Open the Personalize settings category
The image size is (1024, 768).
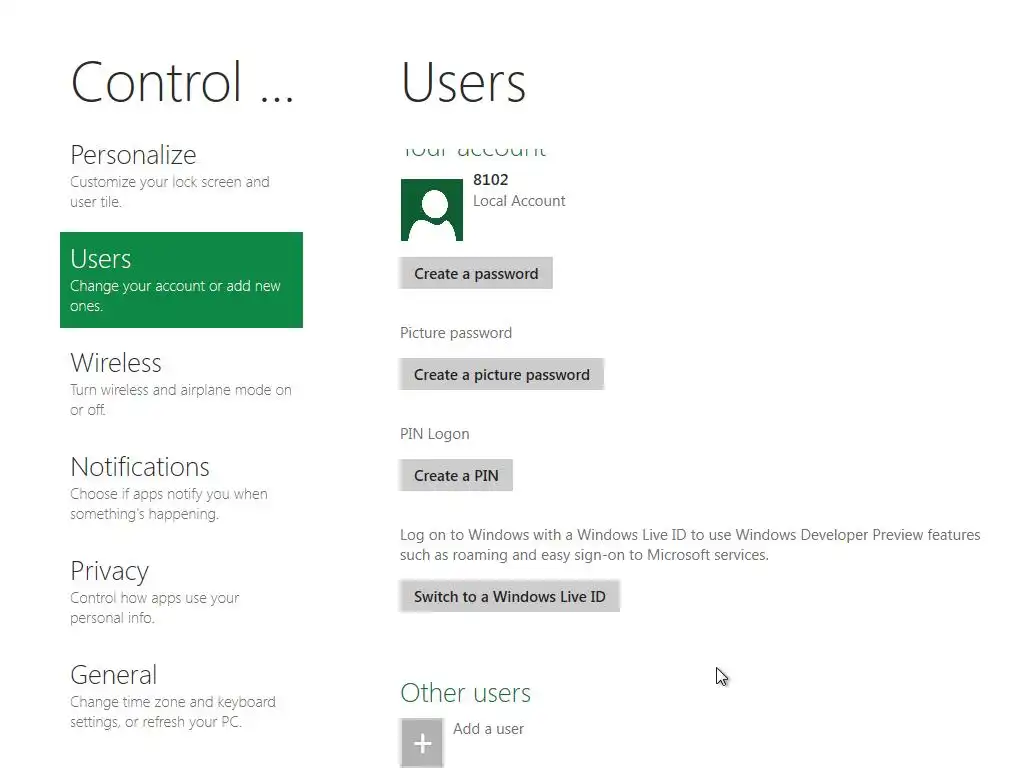click(x=181, y=176)
